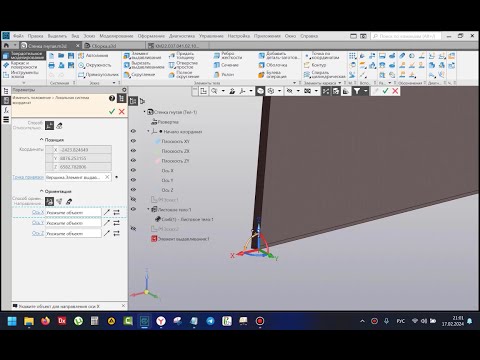The image size is (480, 360).
Task: Select the Вырезать выдавливанием tool
Action: (x=143, y=65)
